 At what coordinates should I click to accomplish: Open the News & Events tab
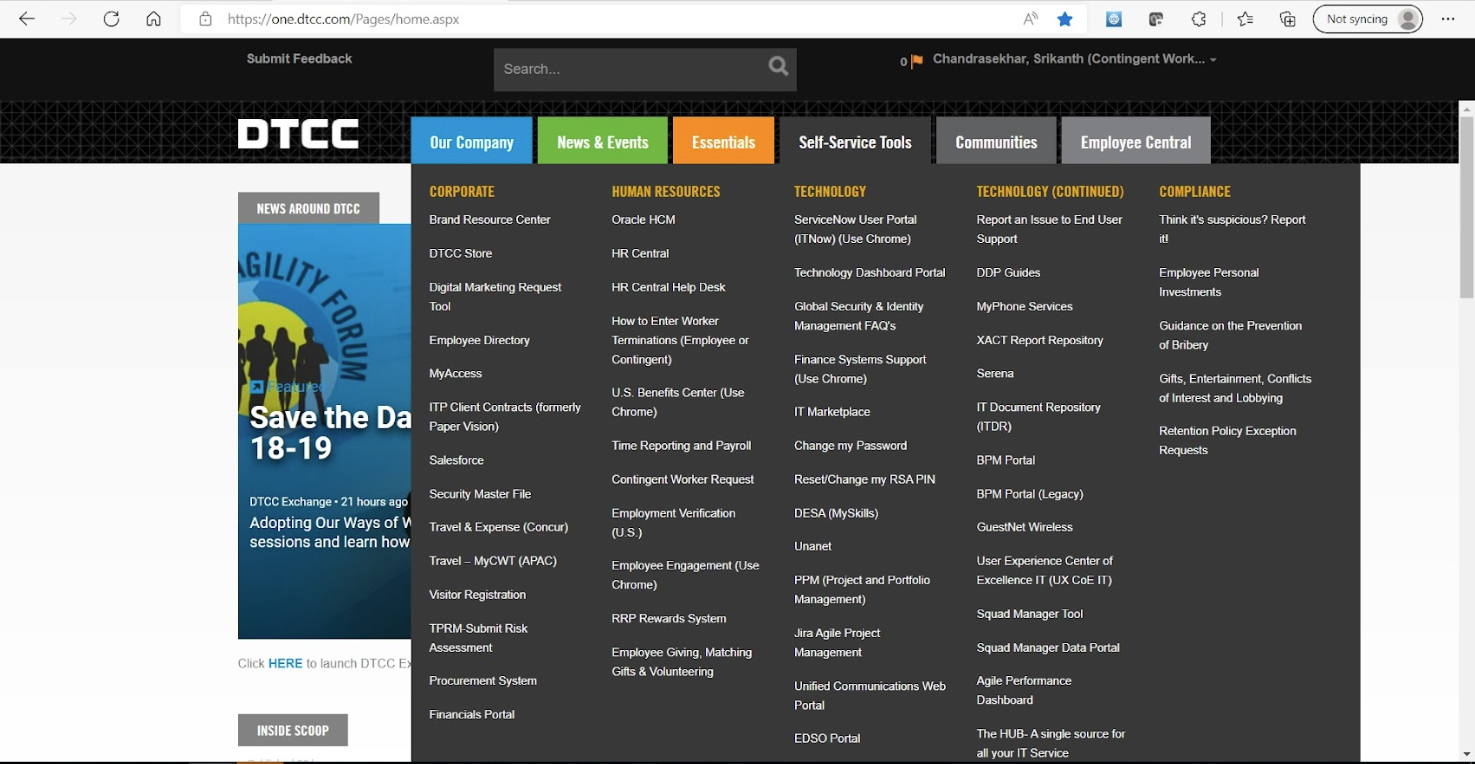(602, 141)
